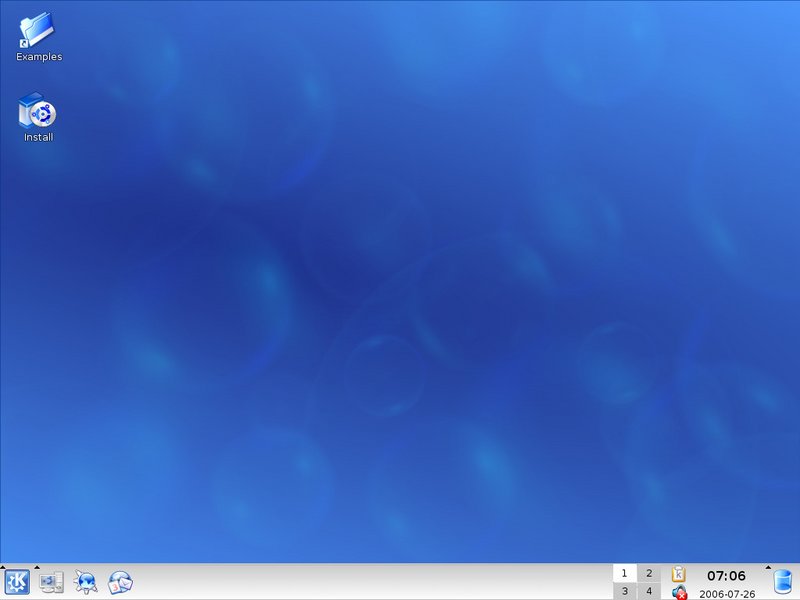Switch to virtual desktop 1
This screenshot has height=600, width=800.
624,573
